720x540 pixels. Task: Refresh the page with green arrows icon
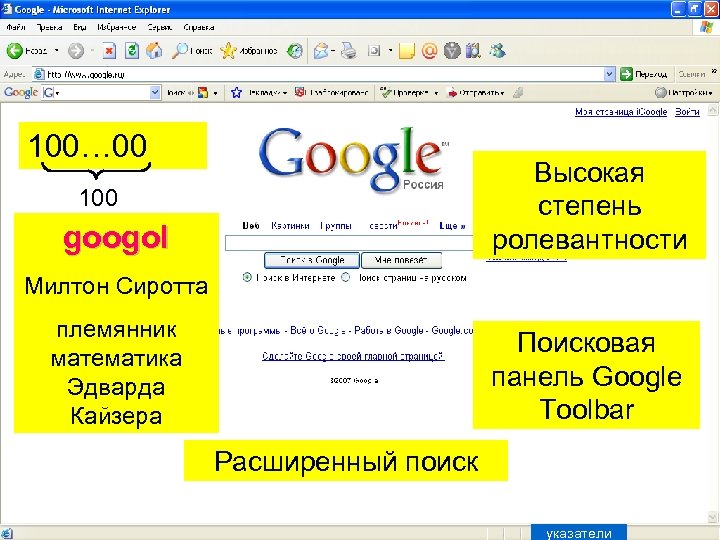pos(132,51)
